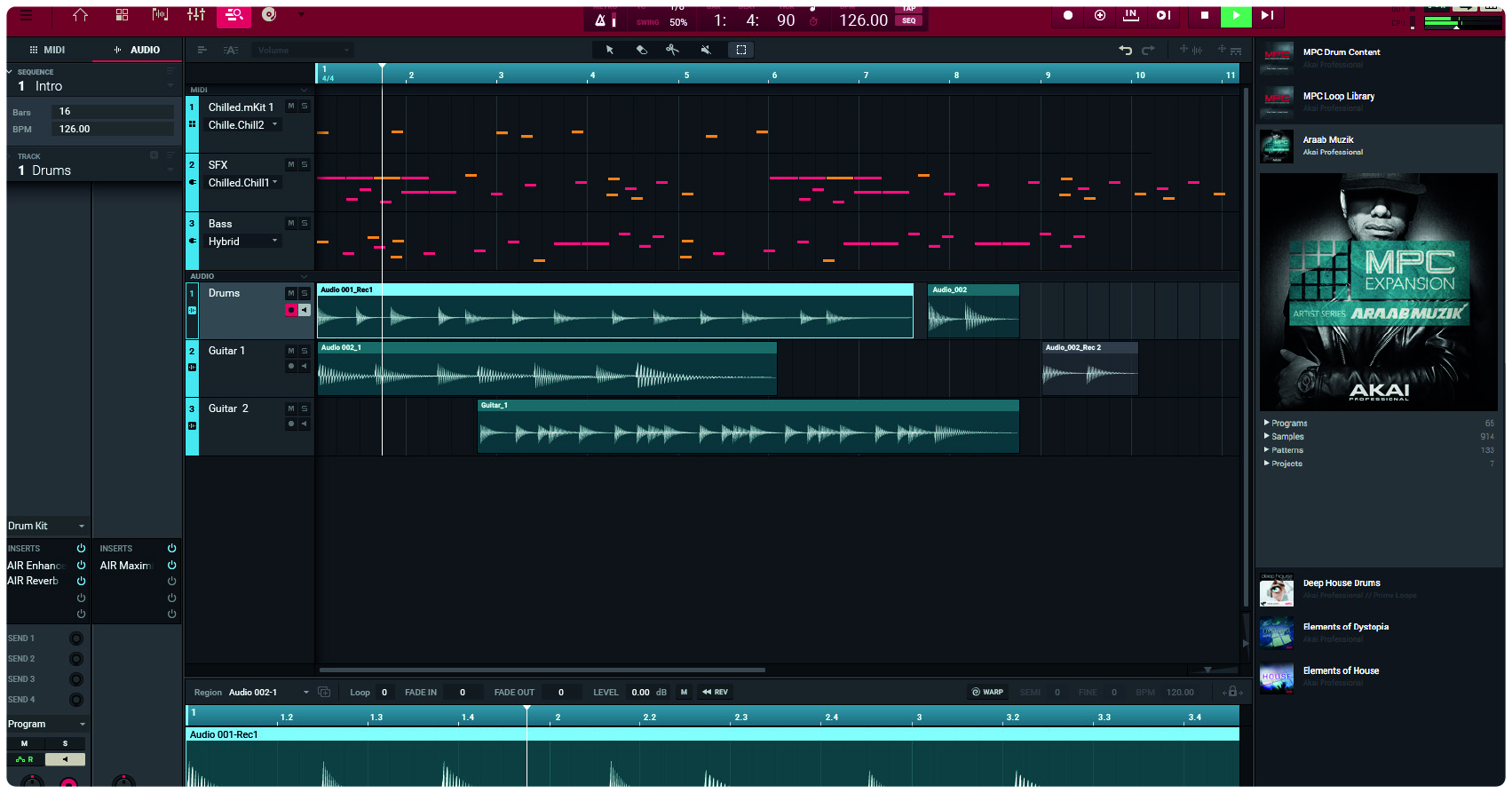Open the Volume automation dropdown
The image size is (1512, 793).
click(x=302, y=50)
